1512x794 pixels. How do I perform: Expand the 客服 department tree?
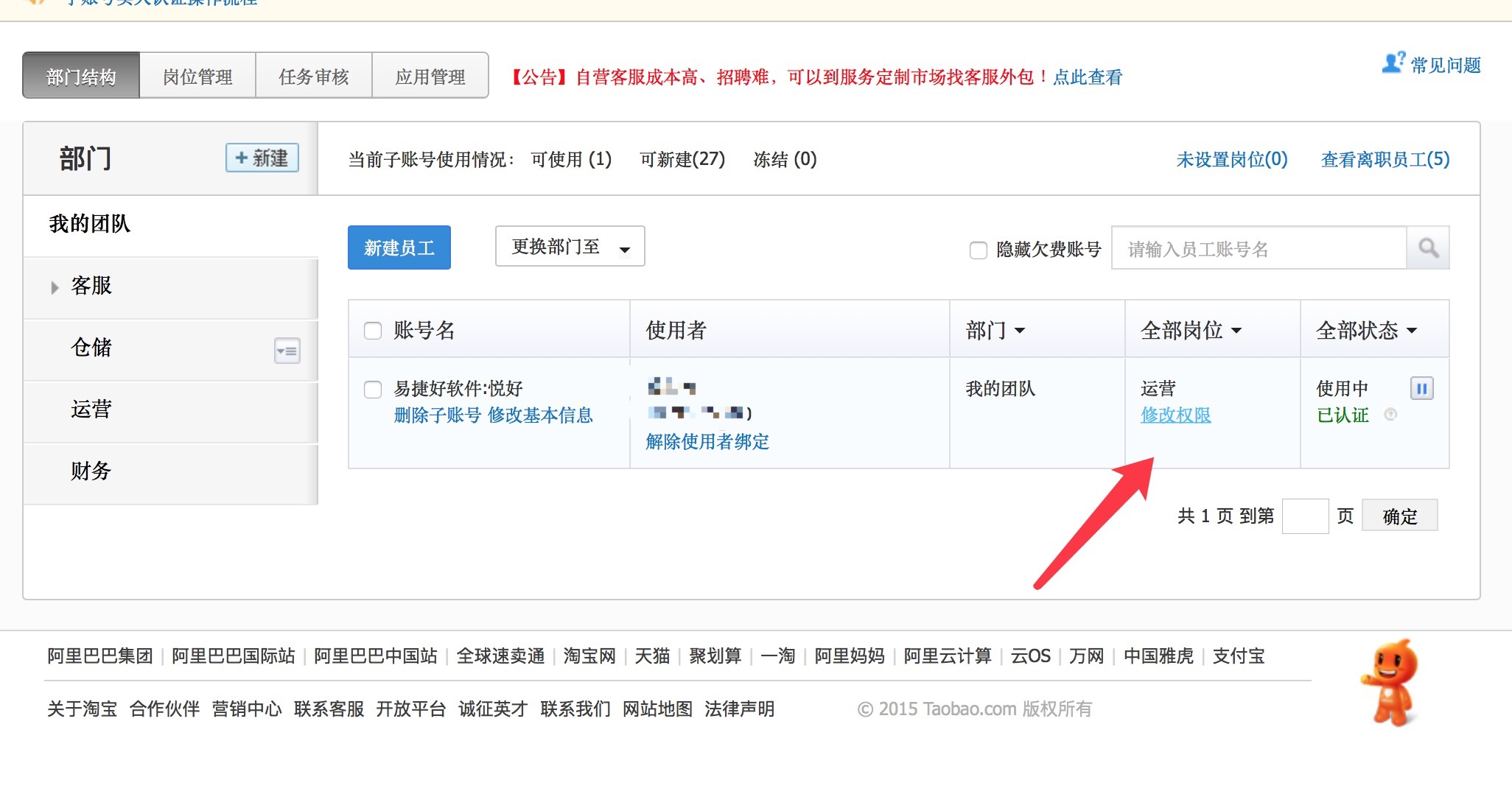55,287
